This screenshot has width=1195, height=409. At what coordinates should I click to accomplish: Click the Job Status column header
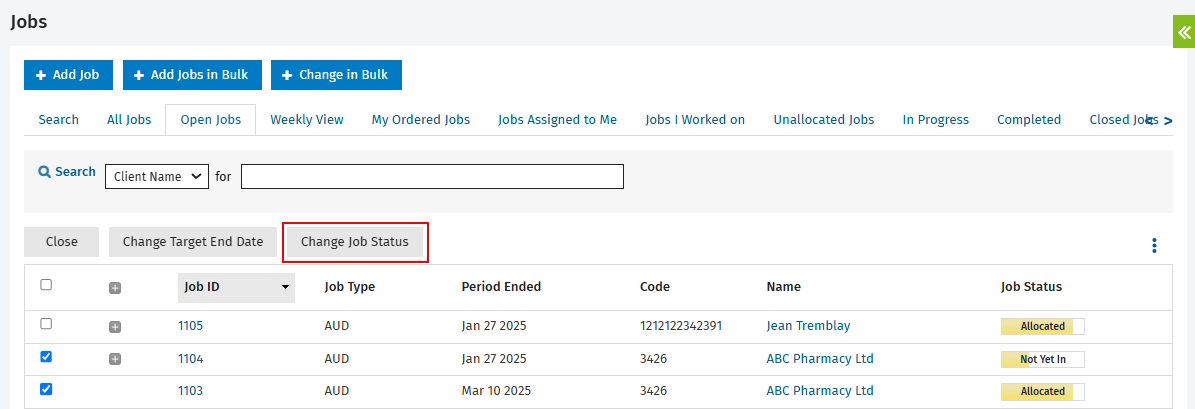(x=1031, y=287)
